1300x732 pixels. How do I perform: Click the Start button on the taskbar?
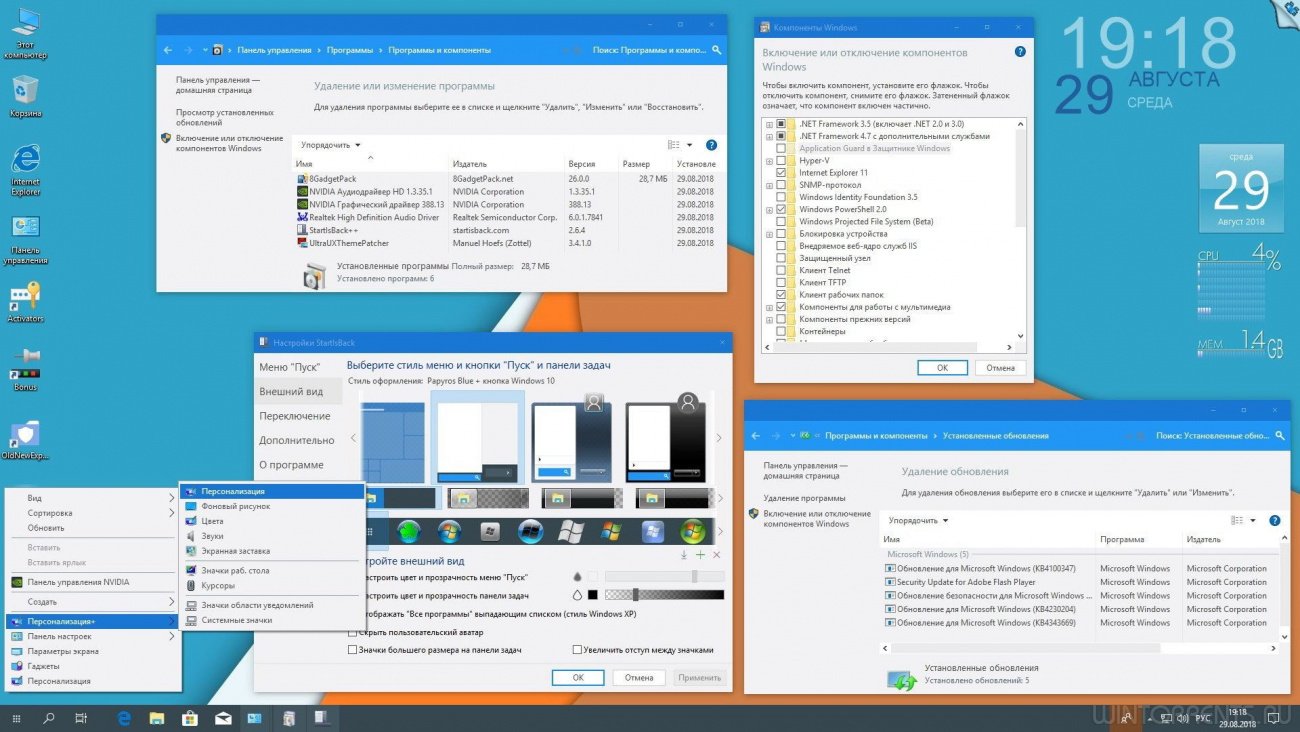[x=17, y=718]
